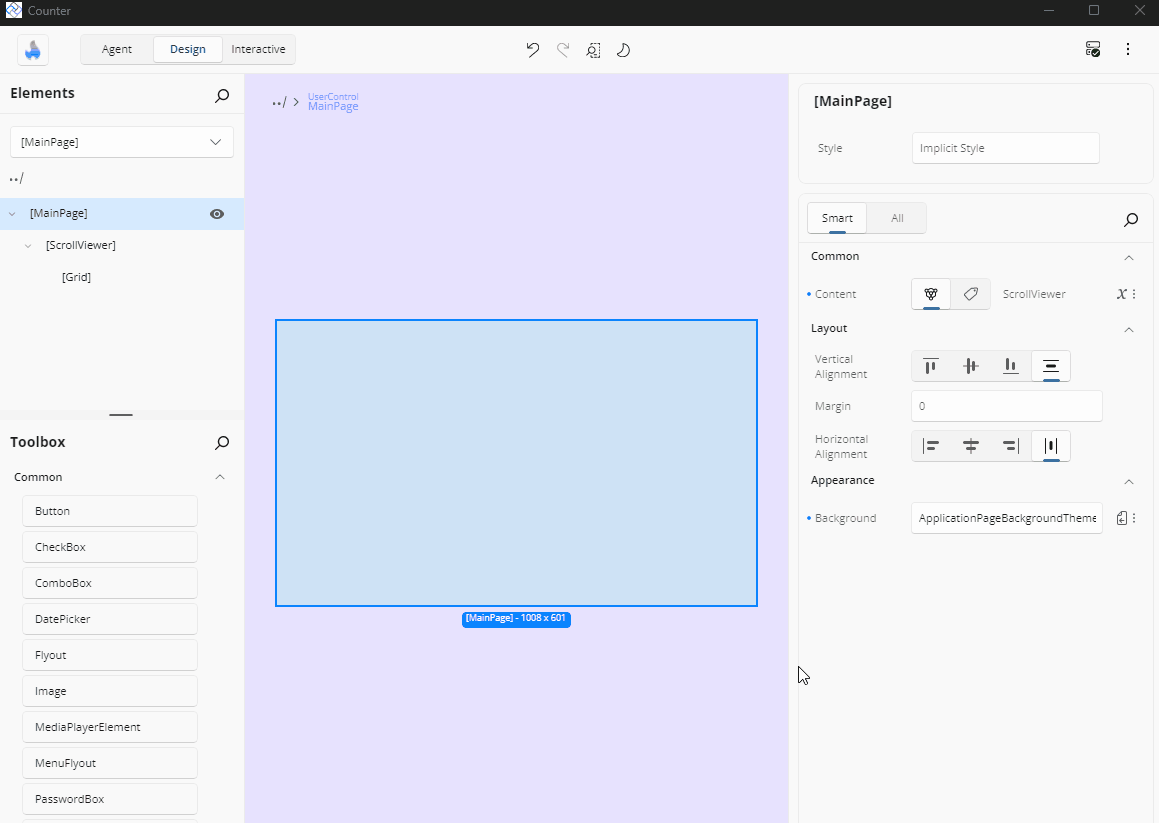1159x823 pixels.
Task: Click the Margin input field
Action: [1005, 406]
